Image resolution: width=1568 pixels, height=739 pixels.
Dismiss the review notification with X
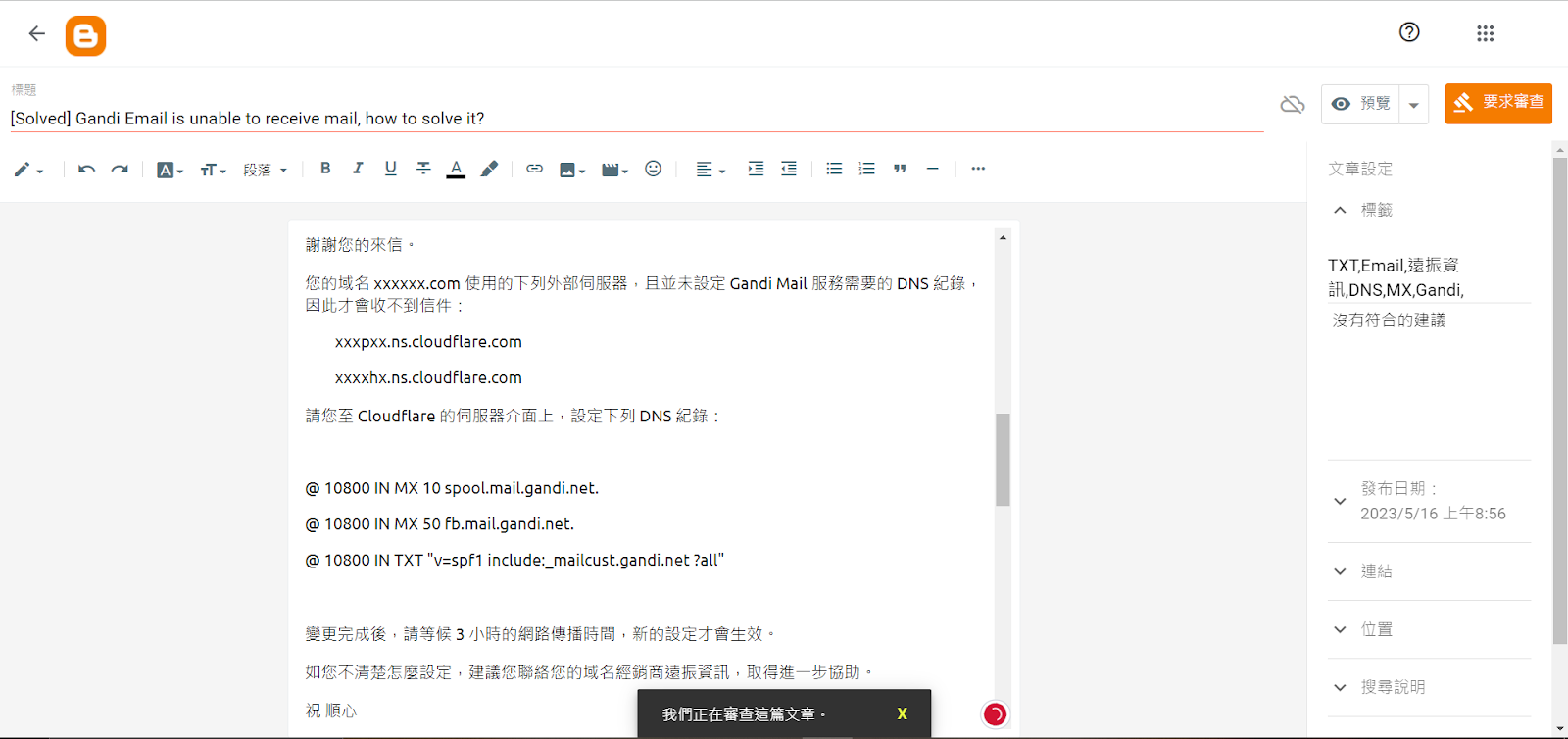902,714
